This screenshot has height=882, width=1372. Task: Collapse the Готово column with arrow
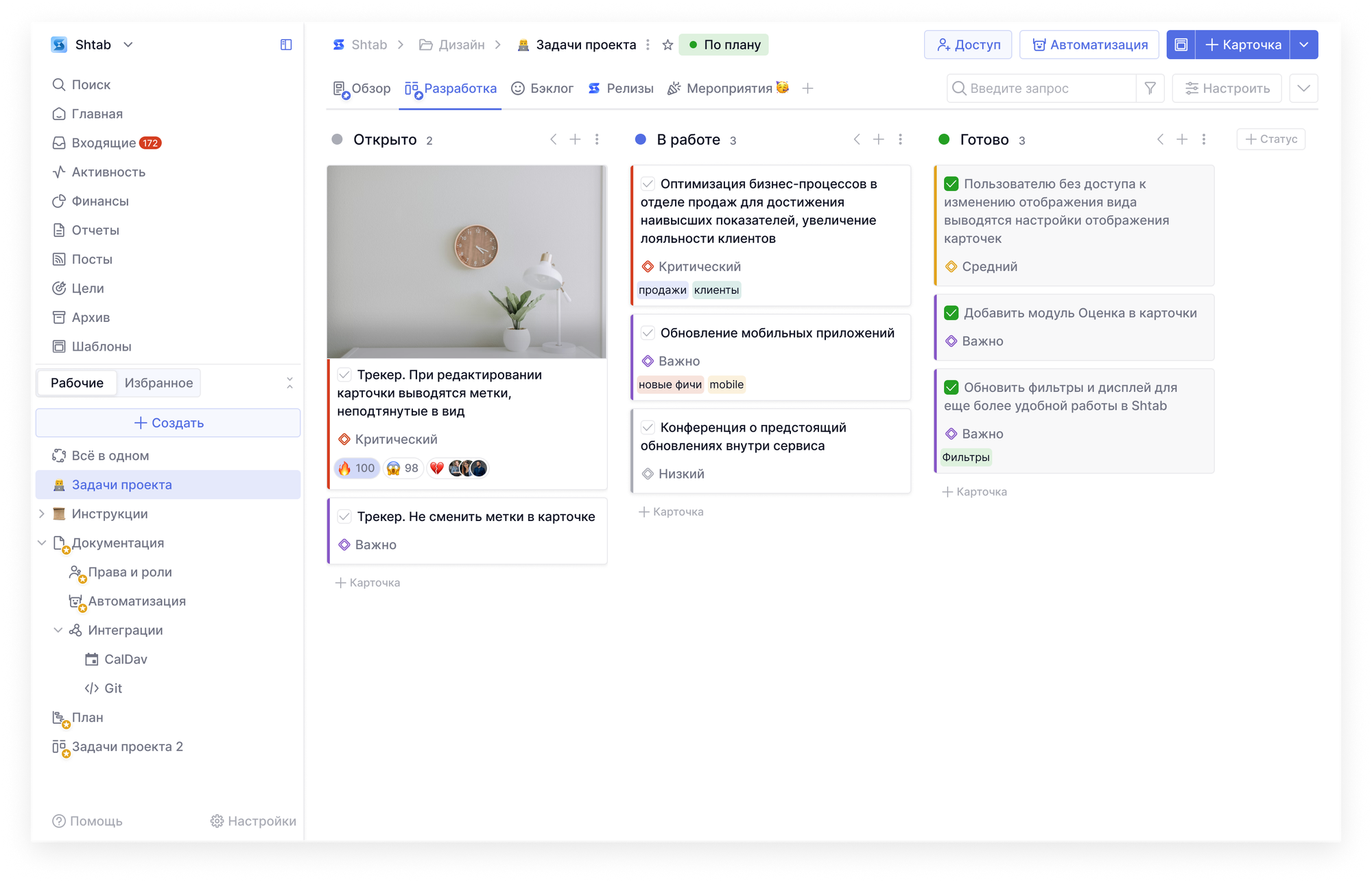pos(1160,139)
